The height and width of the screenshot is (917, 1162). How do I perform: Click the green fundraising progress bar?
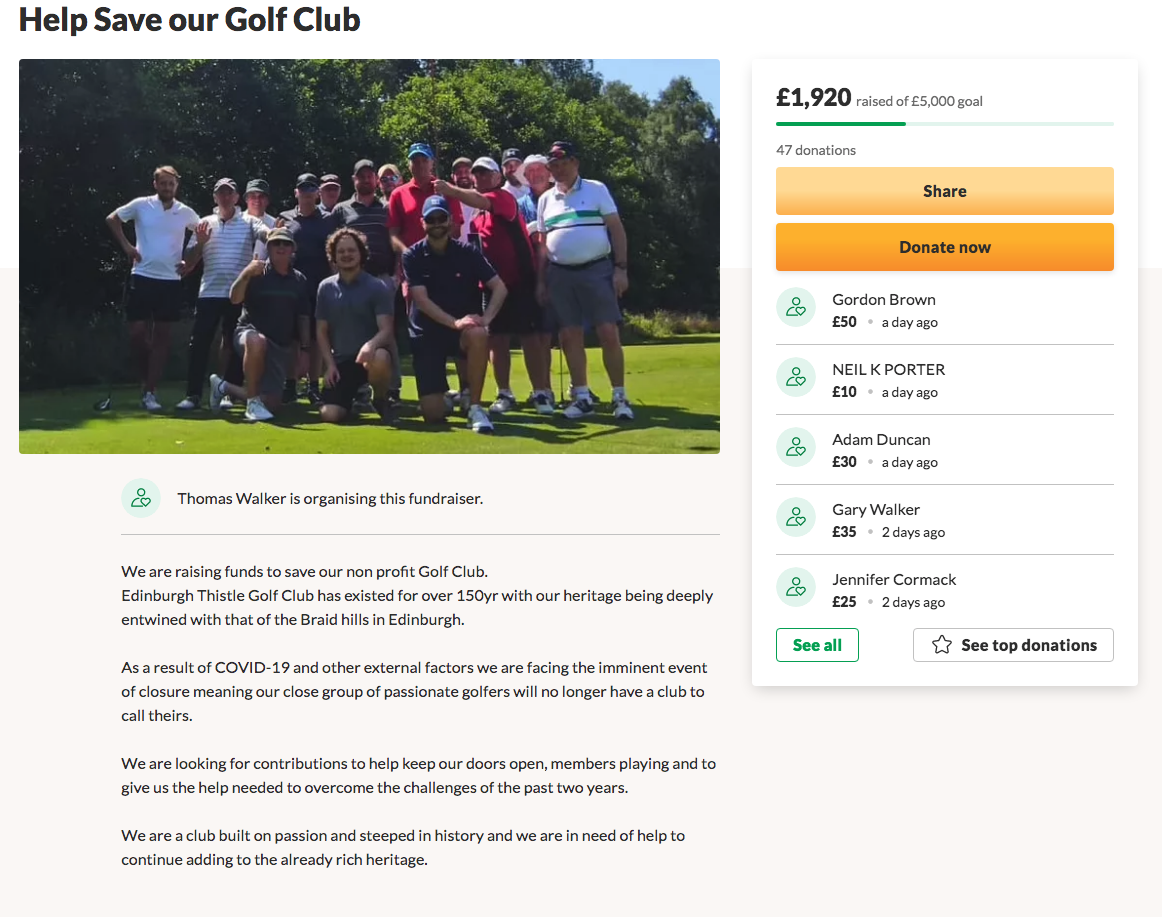[840, 123]
